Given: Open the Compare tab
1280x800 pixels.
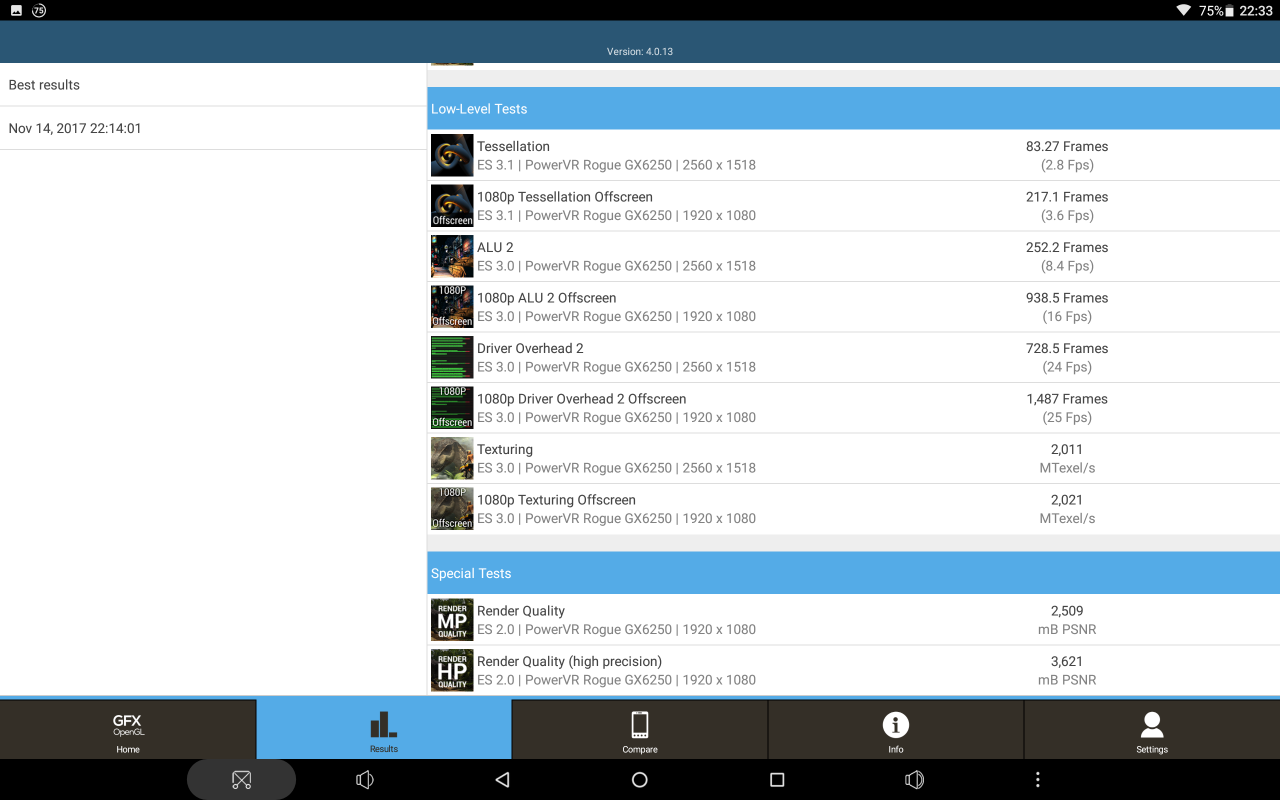Looking at the screenshot, I should click(x=640, y=729).
